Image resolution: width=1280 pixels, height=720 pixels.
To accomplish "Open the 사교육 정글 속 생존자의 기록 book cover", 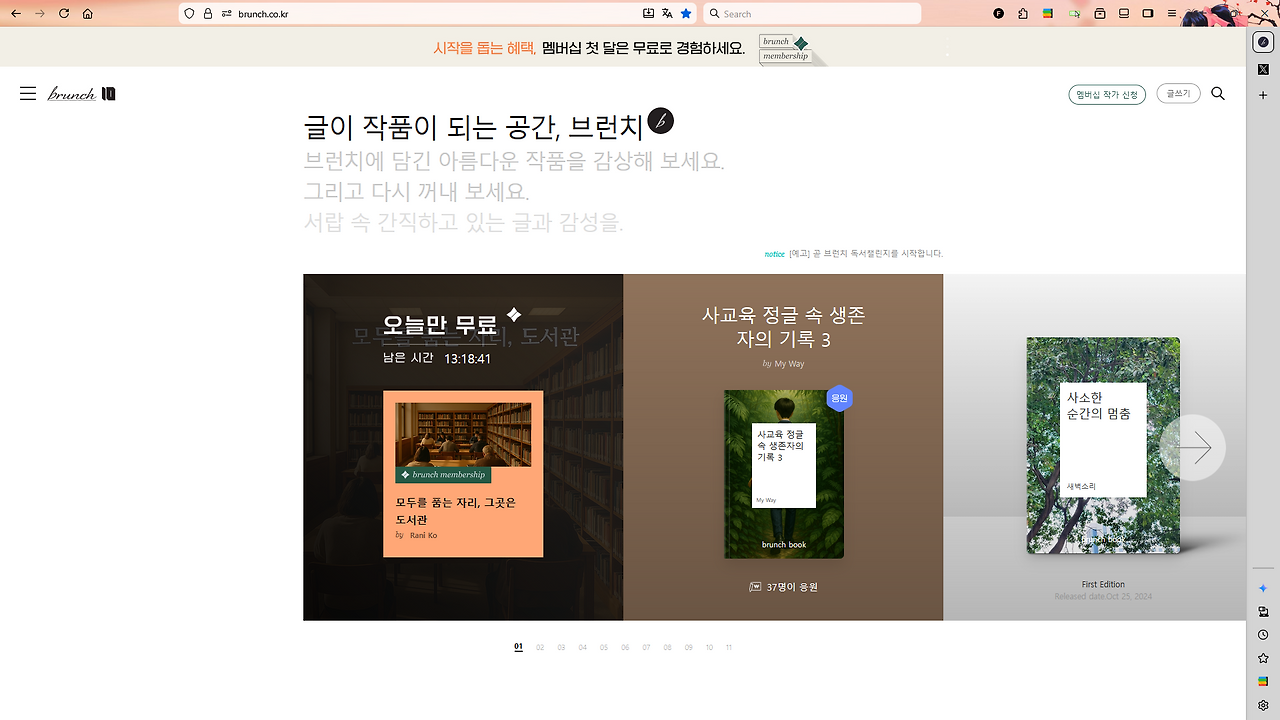I will (x=783, y=474).
